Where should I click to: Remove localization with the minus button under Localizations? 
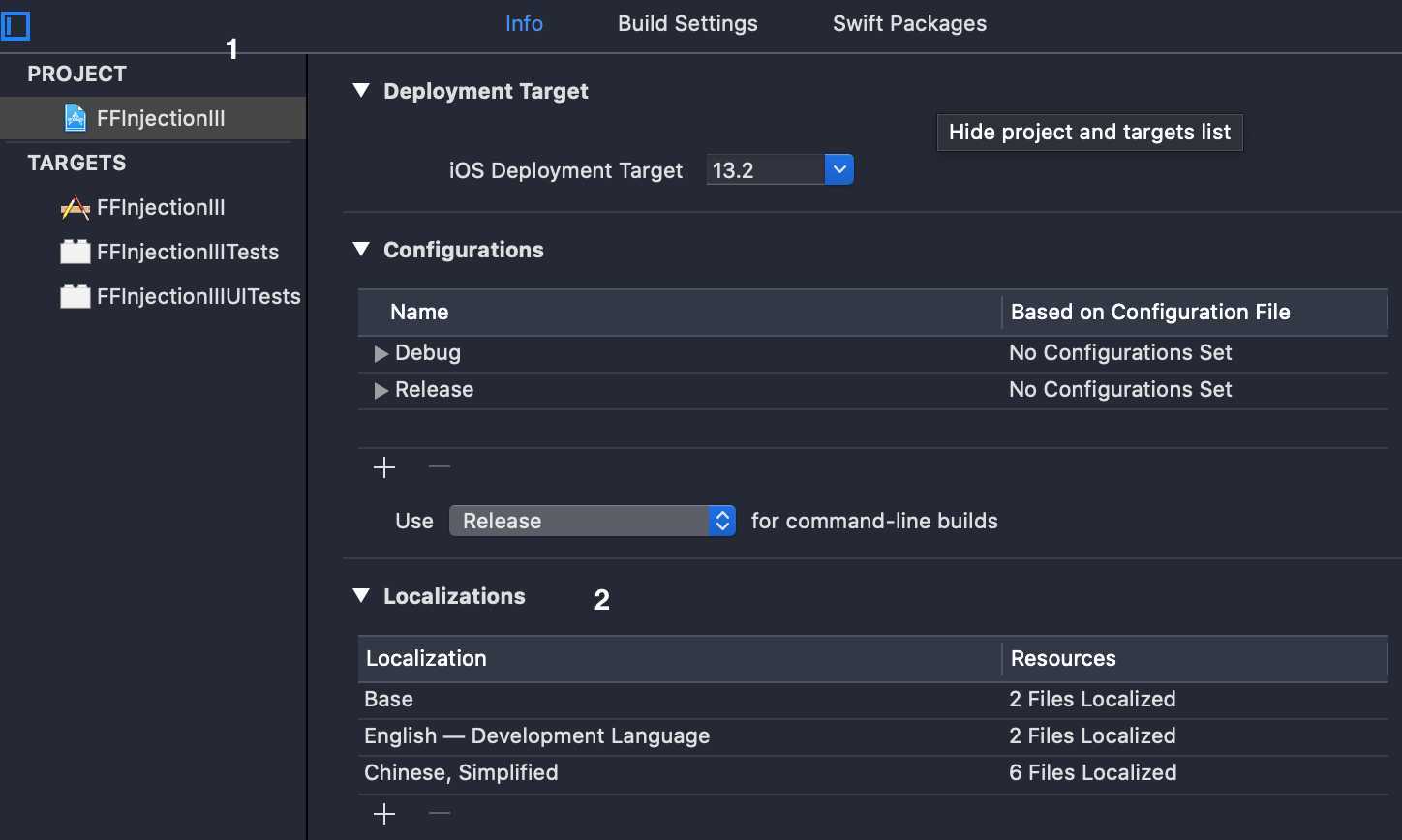[x=440, y=814]
